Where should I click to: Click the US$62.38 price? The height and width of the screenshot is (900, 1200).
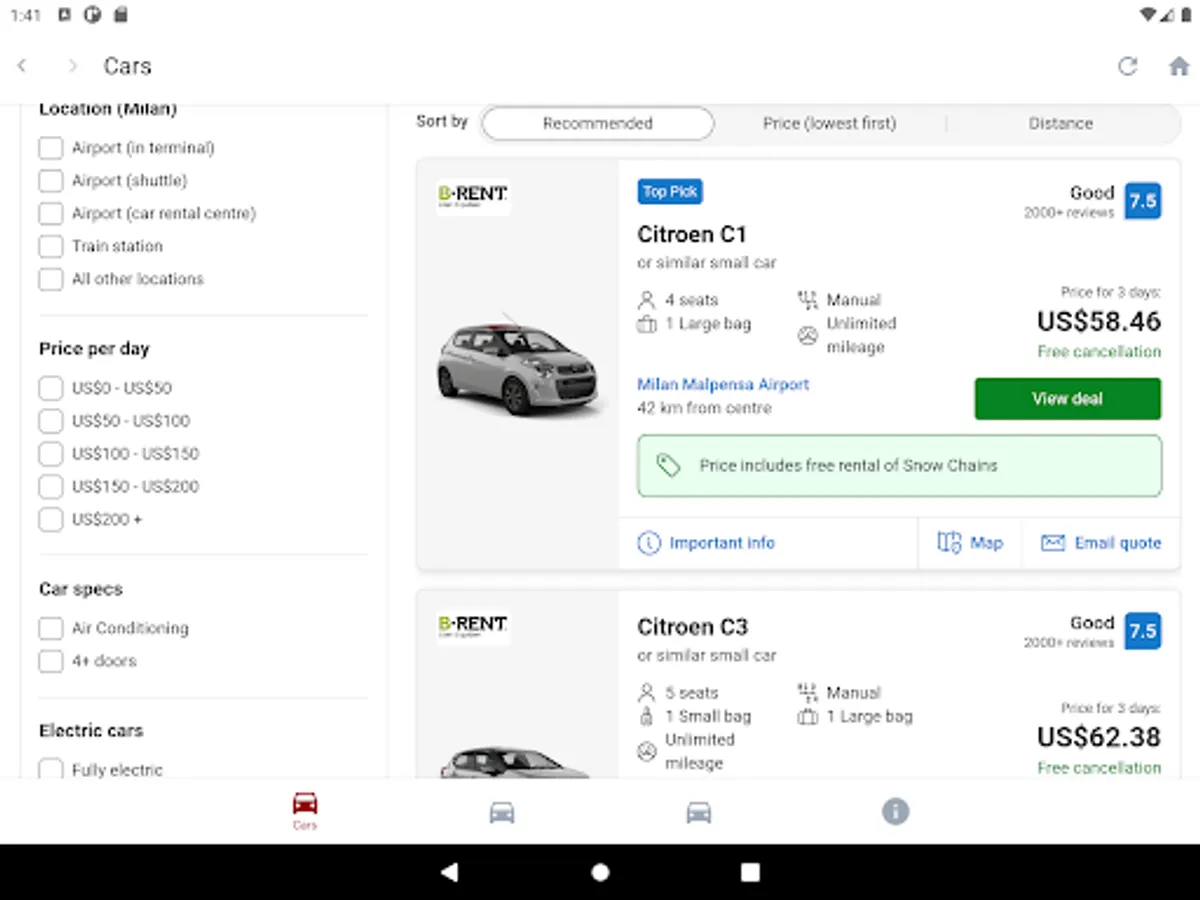(1099, 737)
